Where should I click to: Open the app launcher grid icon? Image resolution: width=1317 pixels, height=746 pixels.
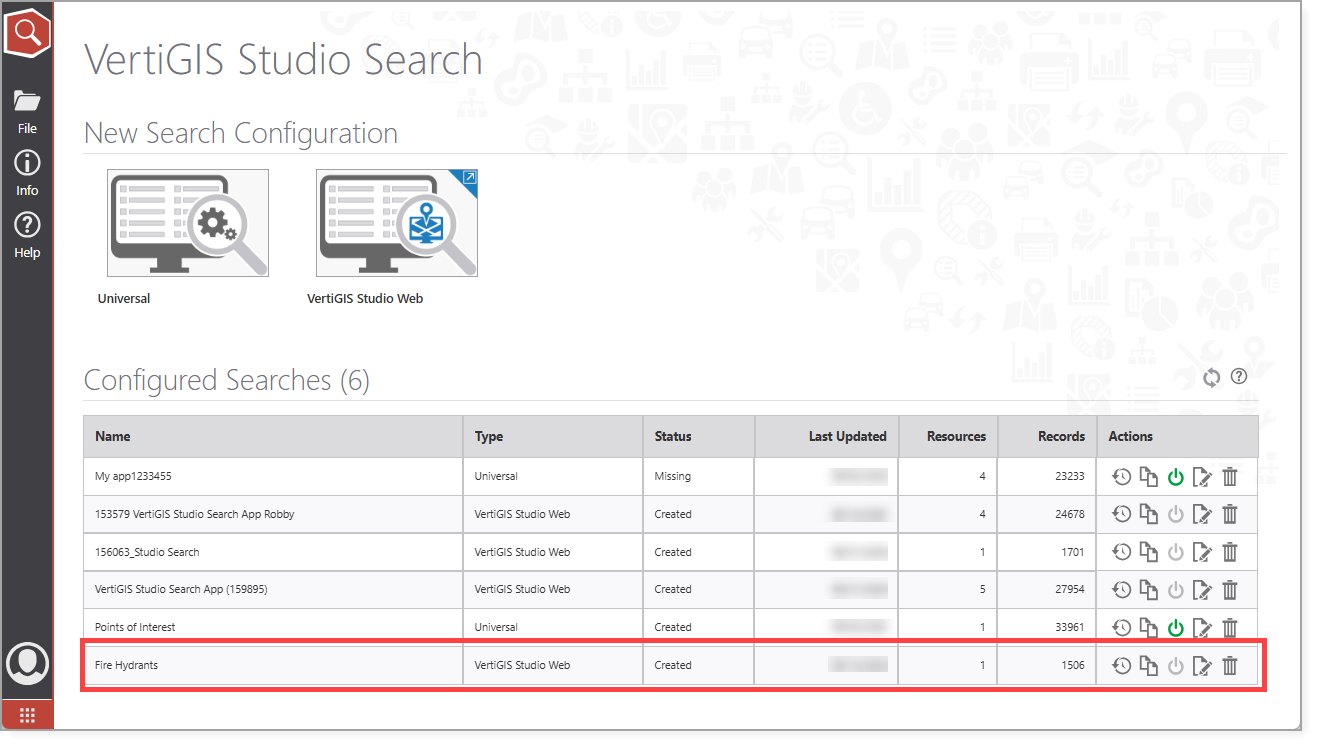pos(27,714)
